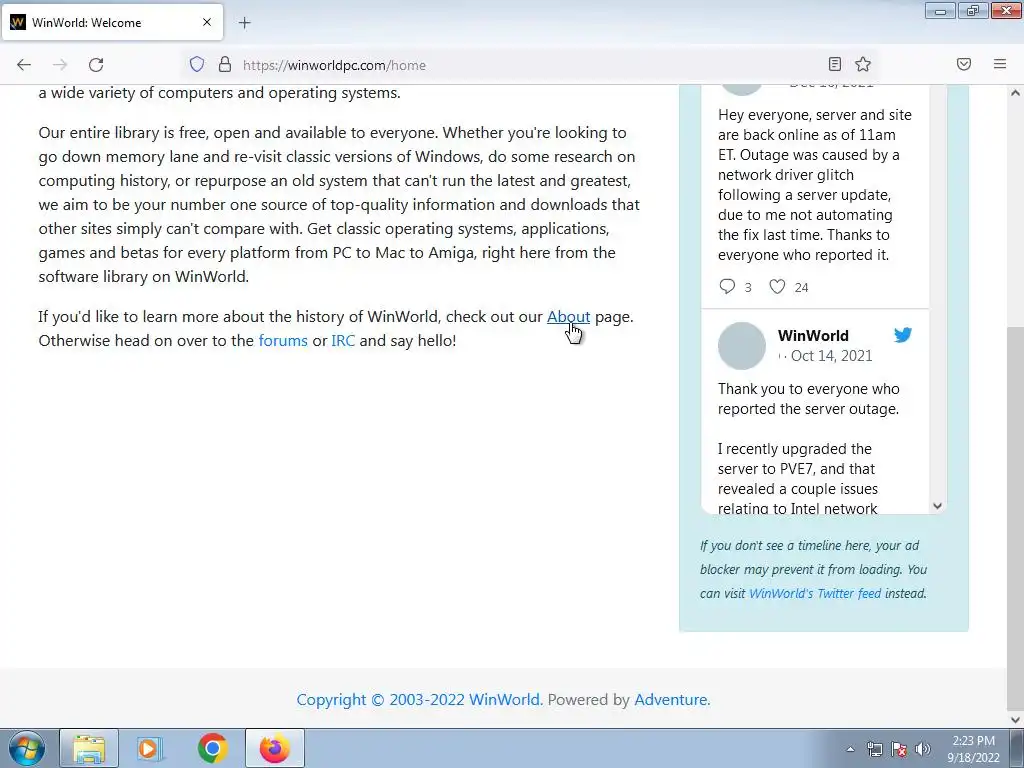This screenshot has height=768, width=1024.
Task: Open the Firefox hamburger menu
Action: click(x=1000, y=64)
